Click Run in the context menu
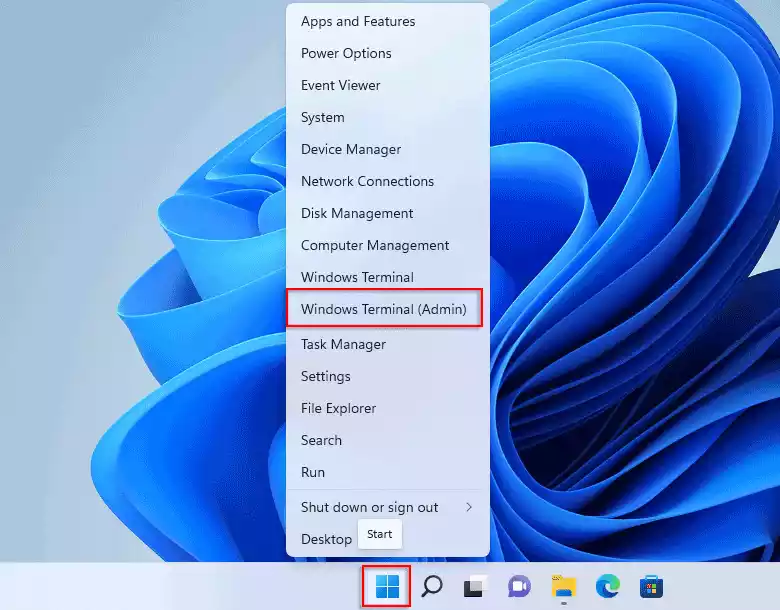The width and height of the screenshot is (780, 610). pyautogui.click(x=313, y=472)
